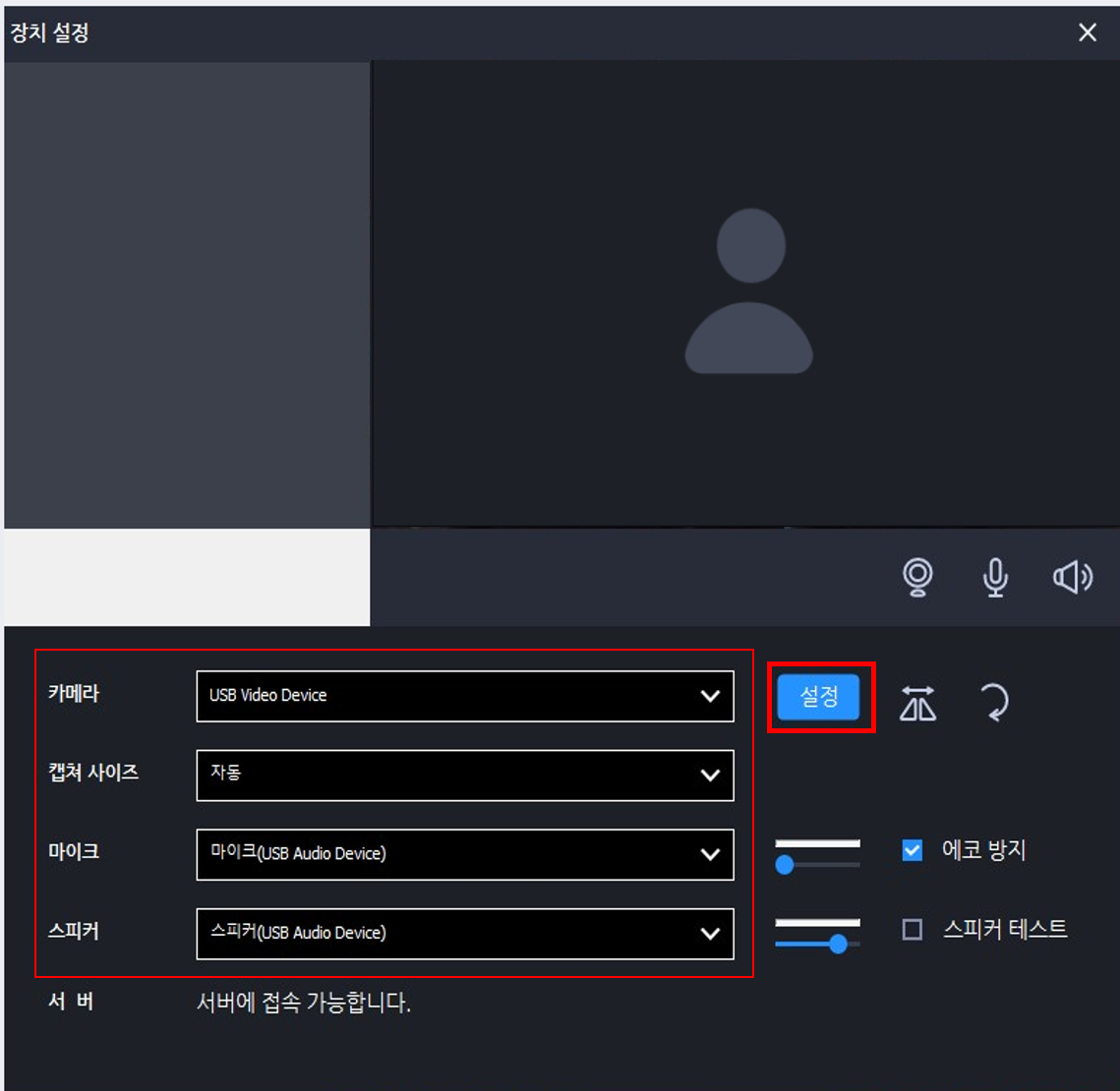Image resolution: width=1120 pixels, height=1091 pixels.
Task: Toggle the webcam camera icon
Action: point(917,577)
